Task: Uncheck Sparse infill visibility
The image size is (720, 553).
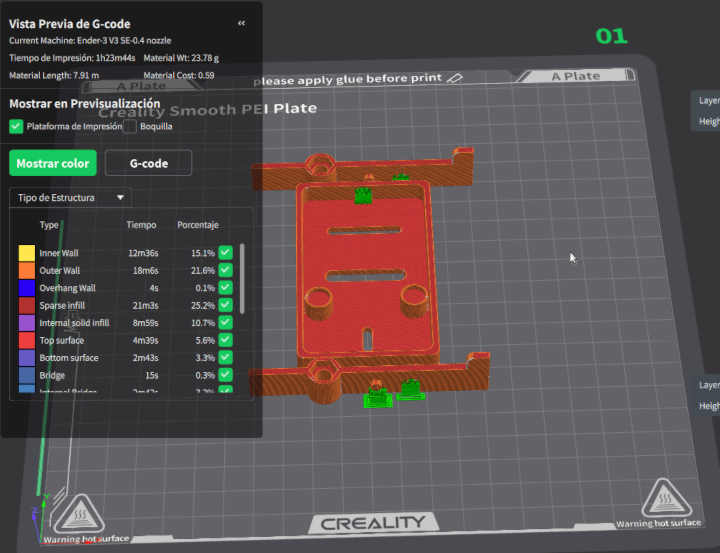Action: pos(226,305)
